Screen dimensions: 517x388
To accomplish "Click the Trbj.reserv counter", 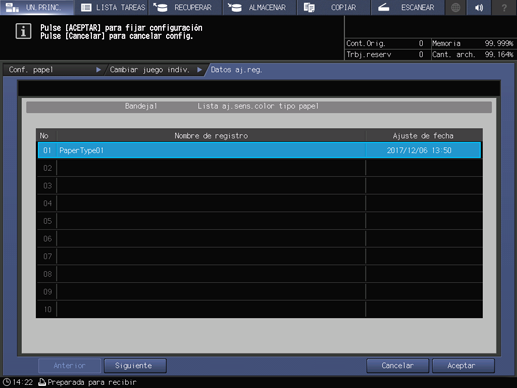I will pyautogui.click(x=385, y=54).
